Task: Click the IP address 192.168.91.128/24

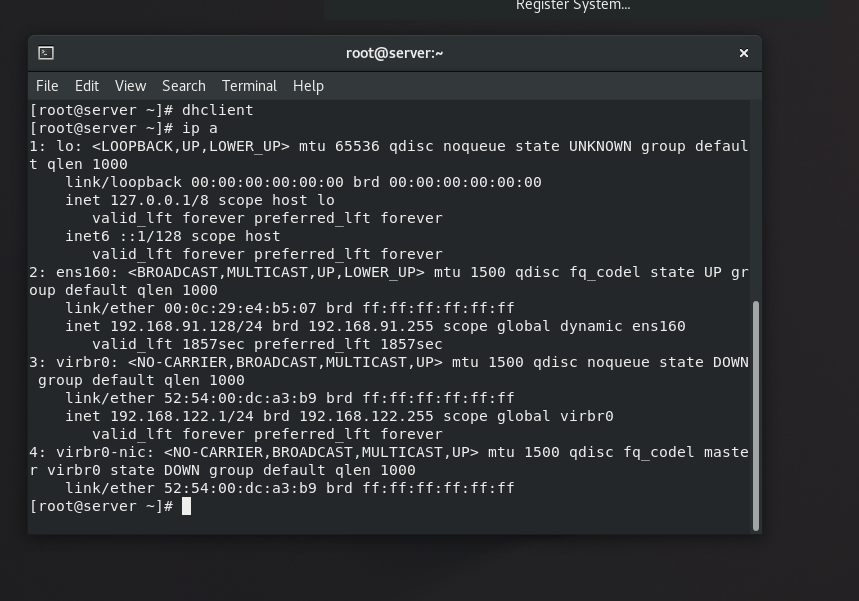Action: 186,327
